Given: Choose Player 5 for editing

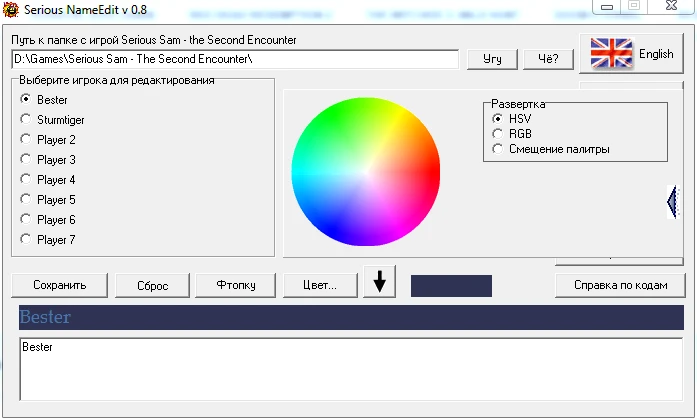Looking at the screenshot, I should [26, 200].
